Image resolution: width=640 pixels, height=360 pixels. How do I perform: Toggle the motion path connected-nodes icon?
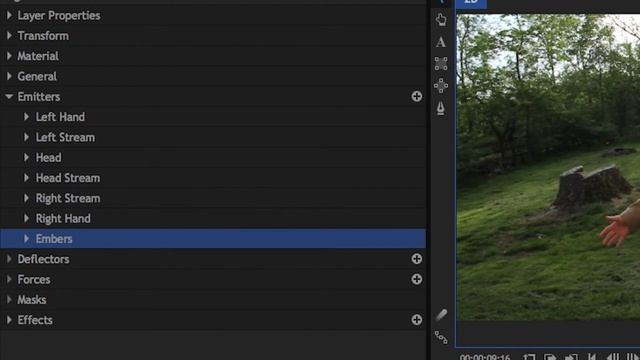coord(441,337)
